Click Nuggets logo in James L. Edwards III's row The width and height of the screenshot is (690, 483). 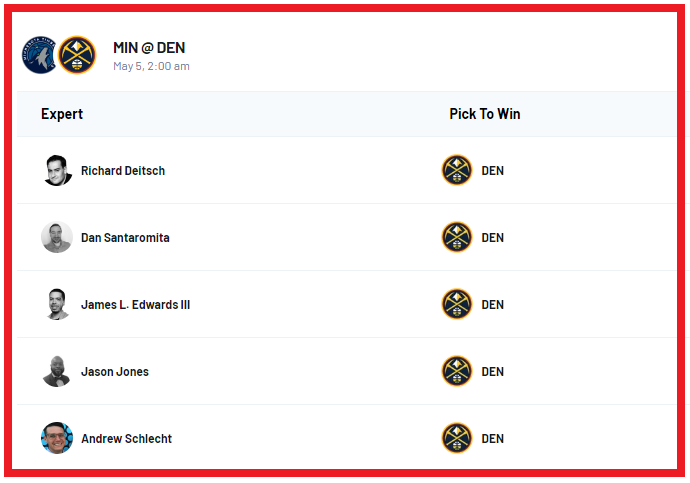click(x=457, y=304)
